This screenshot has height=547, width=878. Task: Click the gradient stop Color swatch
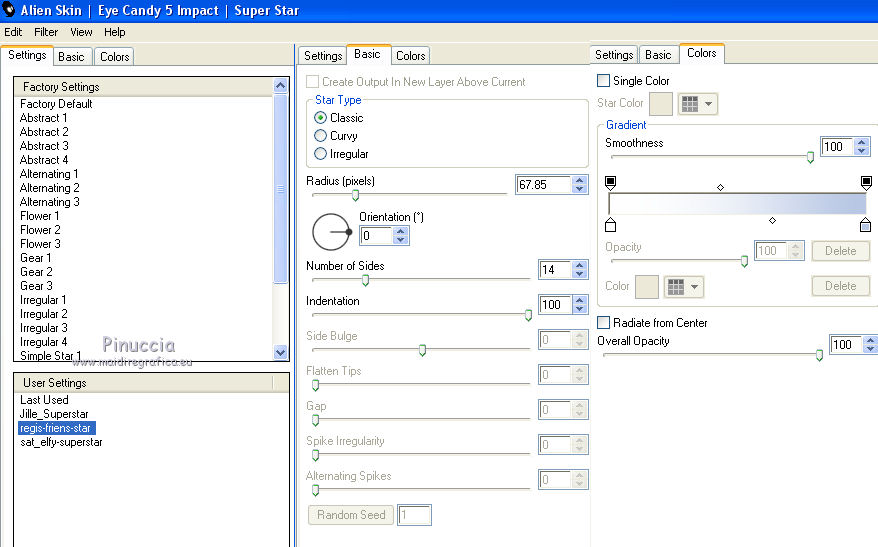647,287
